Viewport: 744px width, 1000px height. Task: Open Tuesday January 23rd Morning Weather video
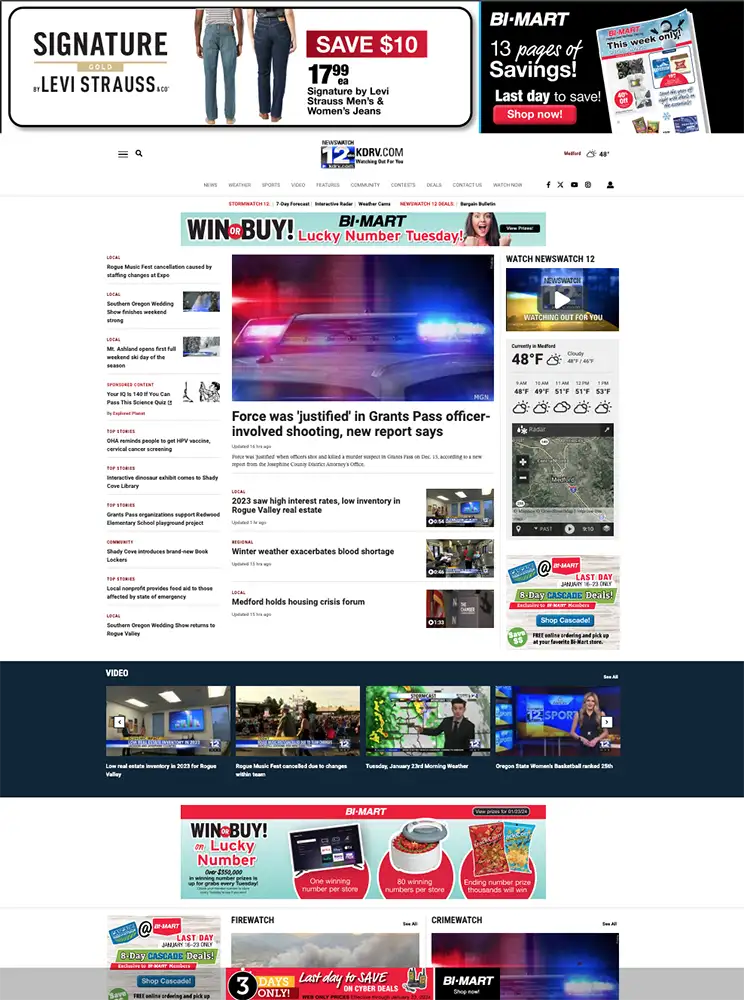pos(428,721)
